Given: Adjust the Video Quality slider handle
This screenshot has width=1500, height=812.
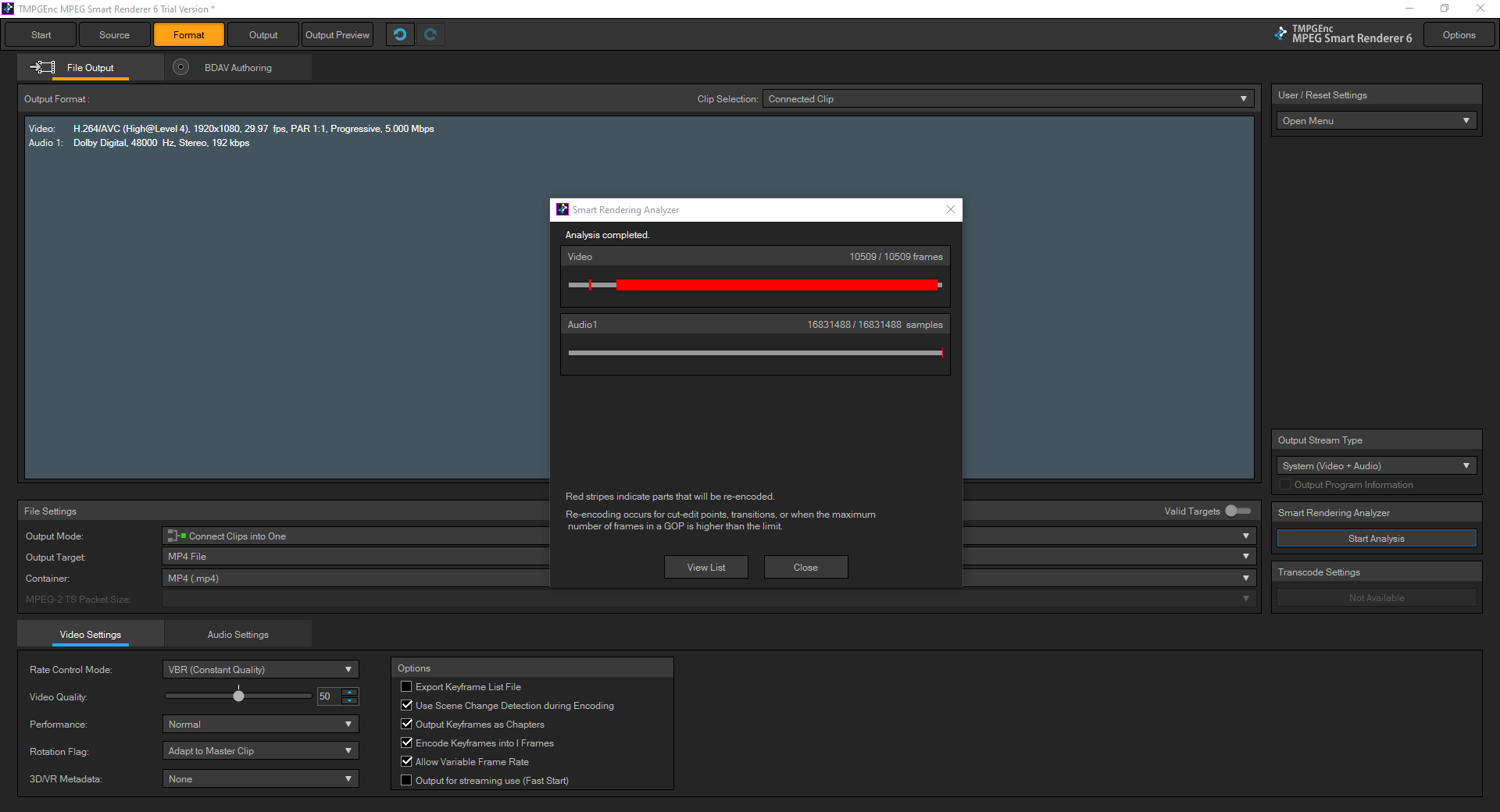Looking at the screenshot, I should (239, 696).
